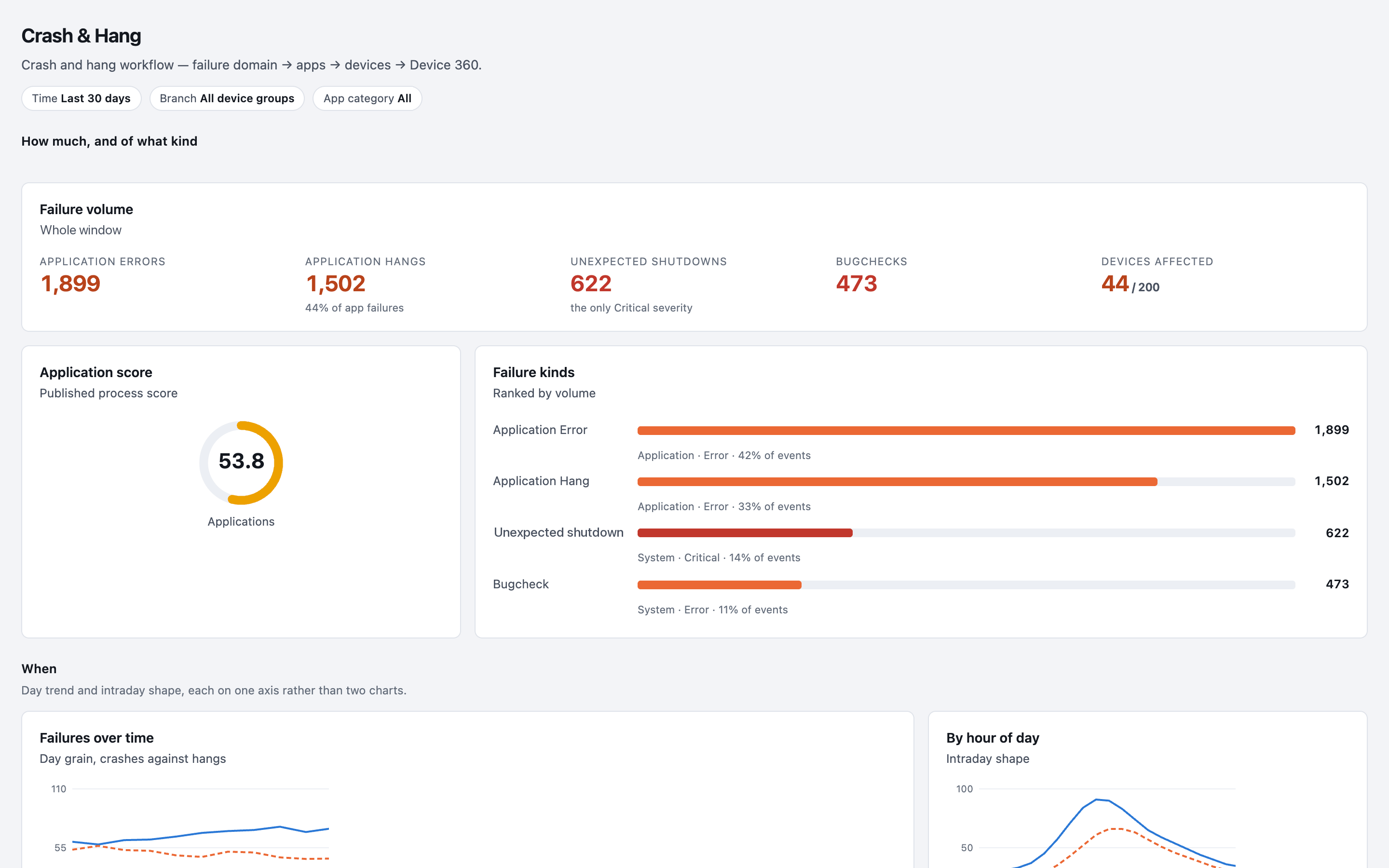Open the App category All filter
The width and height of the screenshot is (1389, 868).
coord(368,98)
